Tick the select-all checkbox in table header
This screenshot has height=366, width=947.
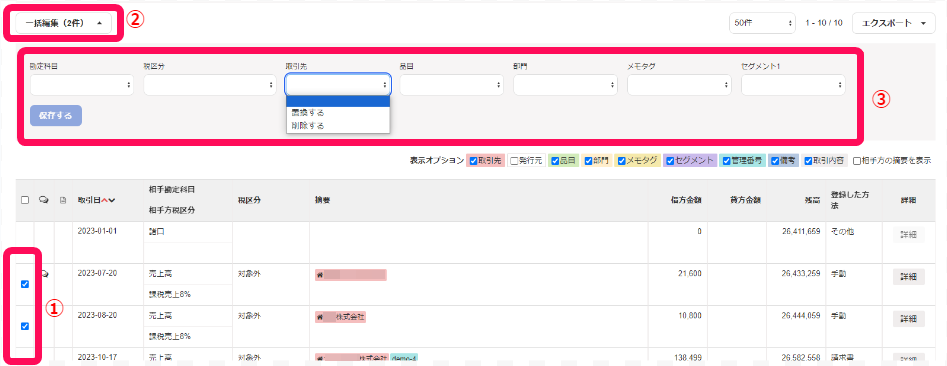click(x=25, y=200)
